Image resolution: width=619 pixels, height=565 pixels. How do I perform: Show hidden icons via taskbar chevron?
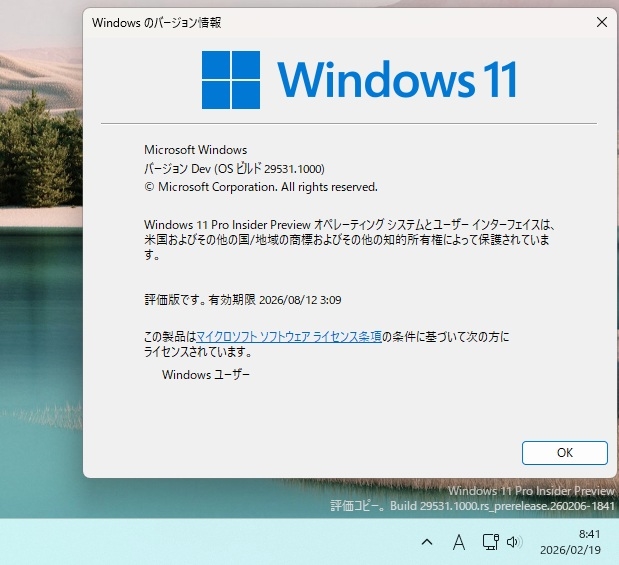click(427, 542)
